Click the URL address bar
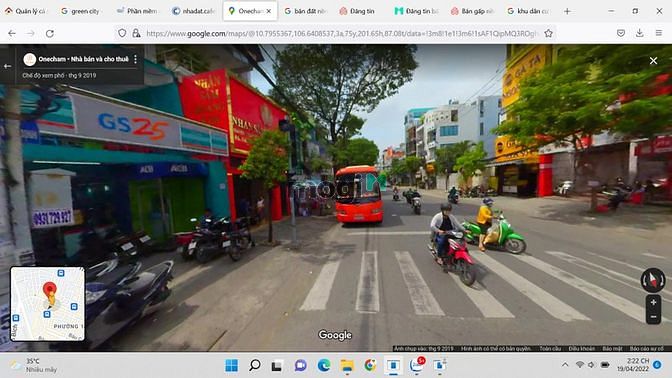This screenshot has width=672, height=378. [x=341, y=33]
